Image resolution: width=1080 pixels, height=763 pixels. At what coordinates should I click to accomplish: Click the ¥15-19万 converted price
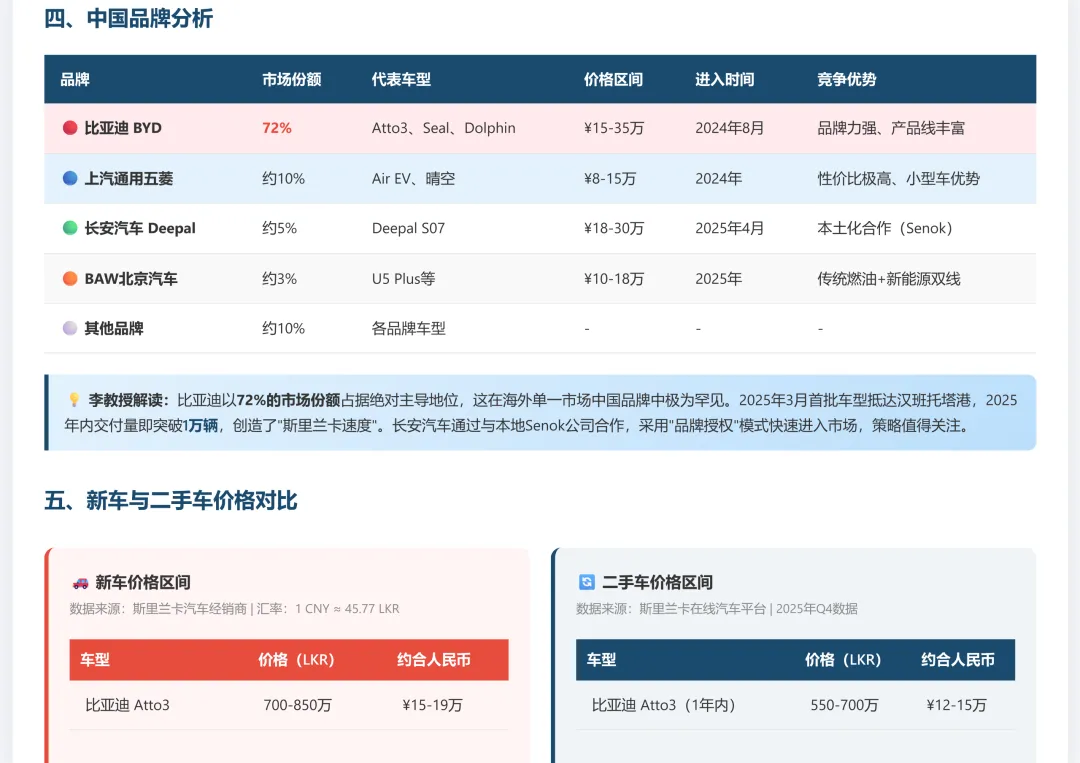(433, 705)
